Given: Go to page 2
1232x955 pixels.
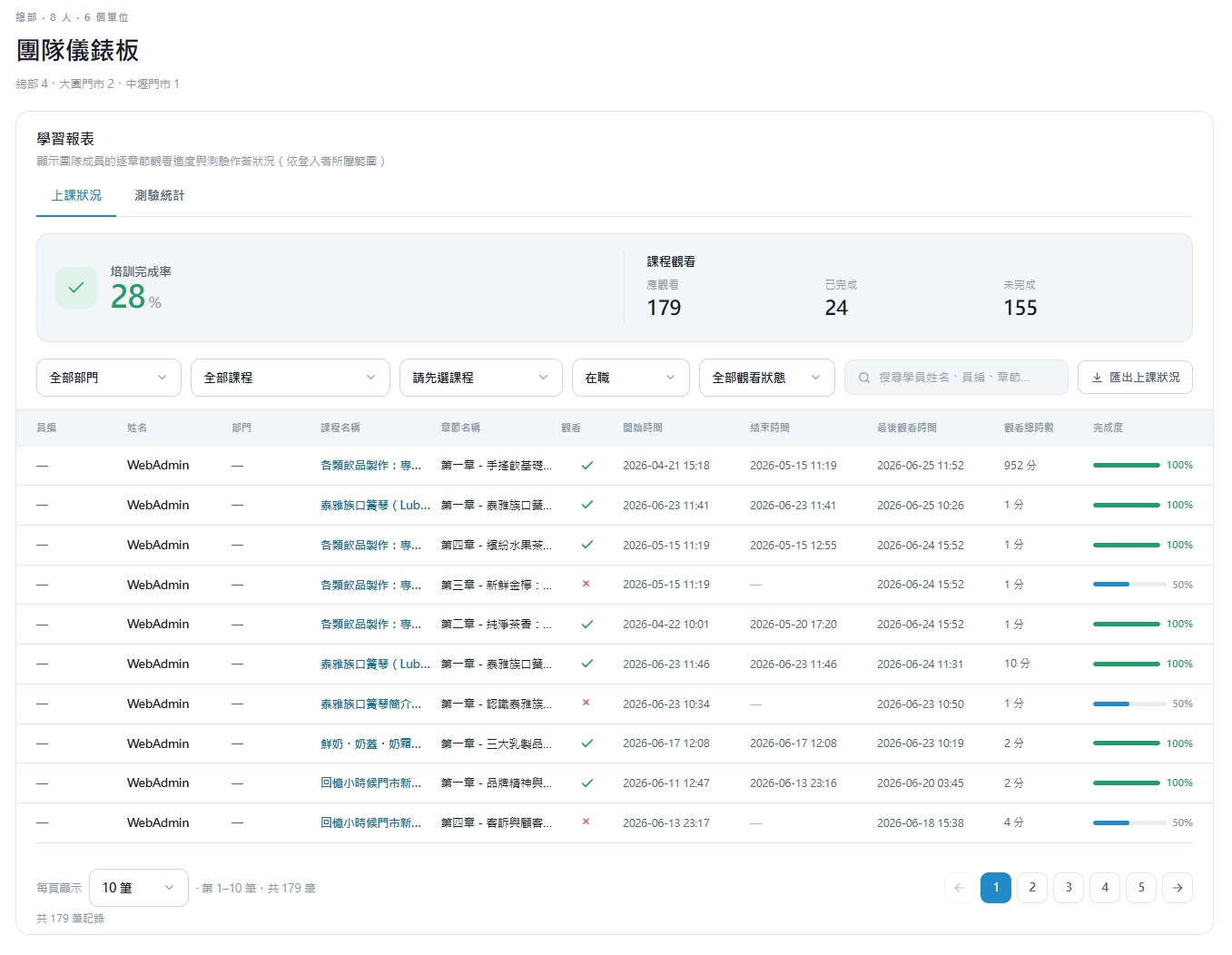Looking at the screenshot, I should 1032,888.
